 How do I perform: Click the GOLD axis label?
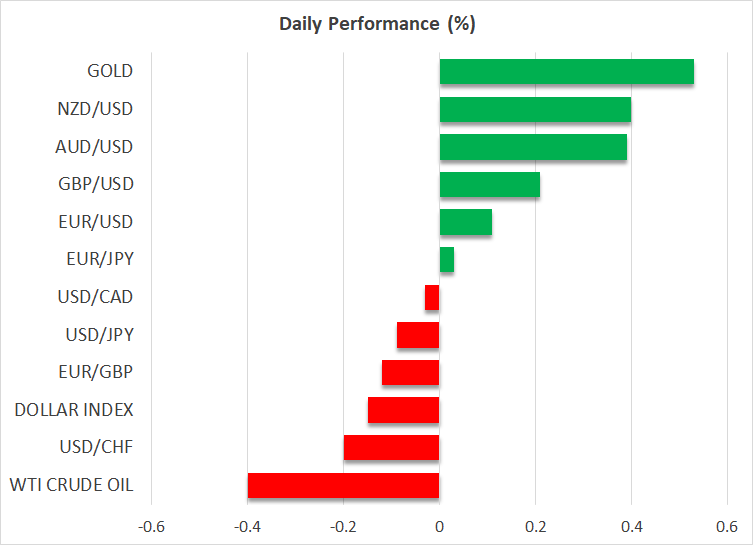[110, 71]
